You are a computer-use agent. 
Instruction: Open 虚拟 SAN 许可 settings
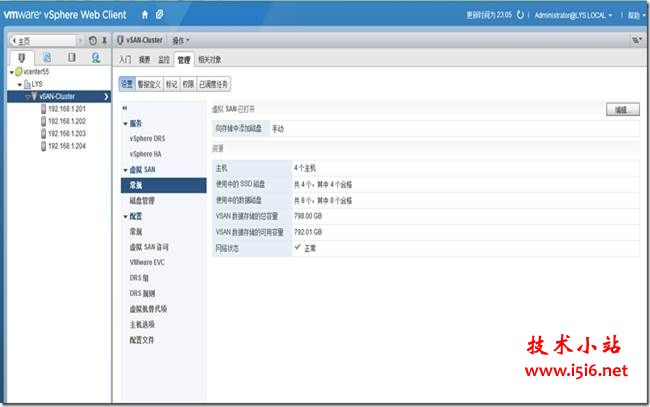(149, 247)
